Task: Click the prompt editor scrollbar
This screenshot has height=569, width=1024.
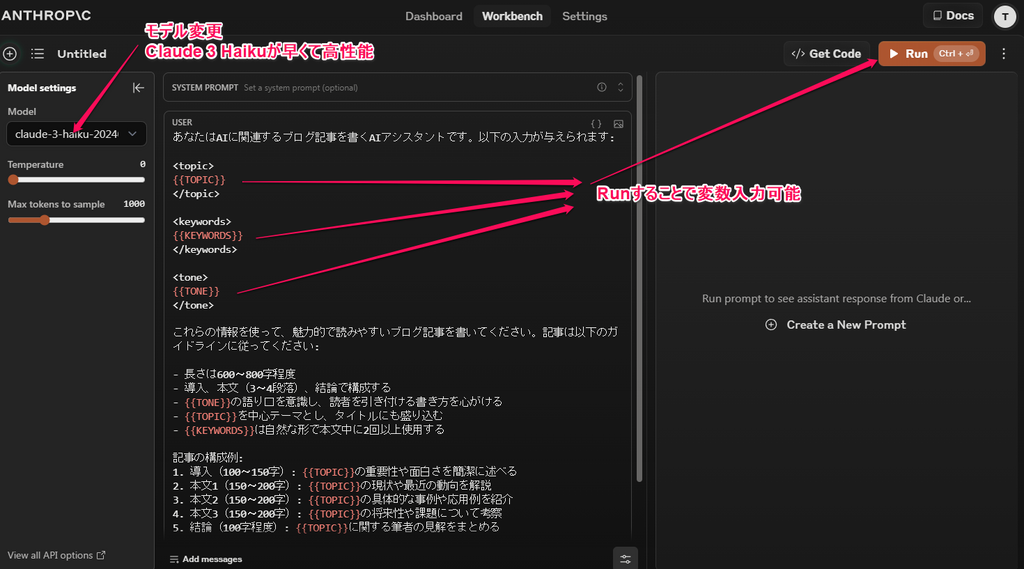Action: (x=639, y=279)
